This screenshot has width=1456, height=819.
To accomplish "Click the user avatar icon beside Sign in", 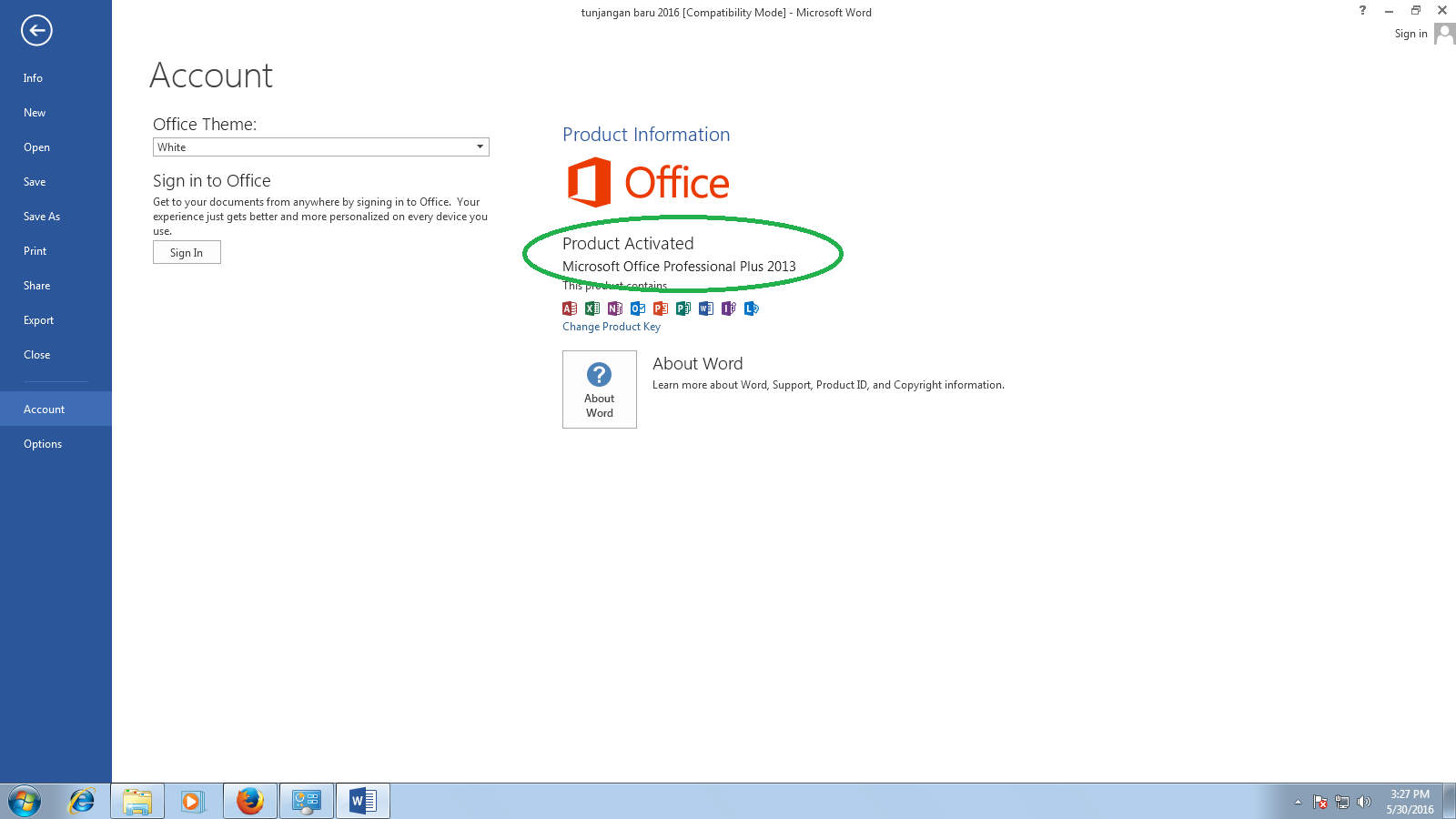I will pos(1444,34).
